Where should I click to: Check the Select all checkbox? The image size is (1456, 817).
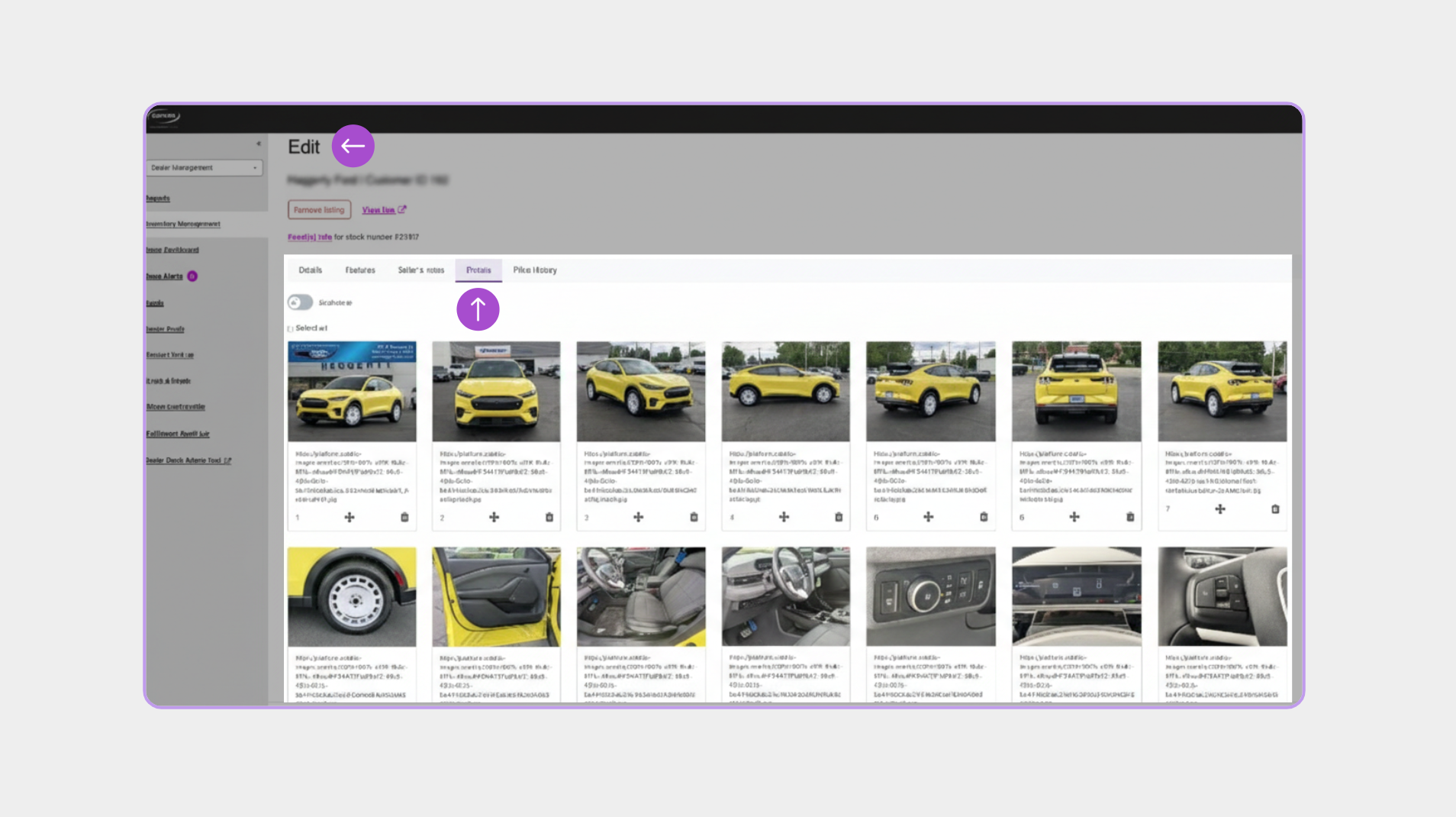[x=291, y=329]
